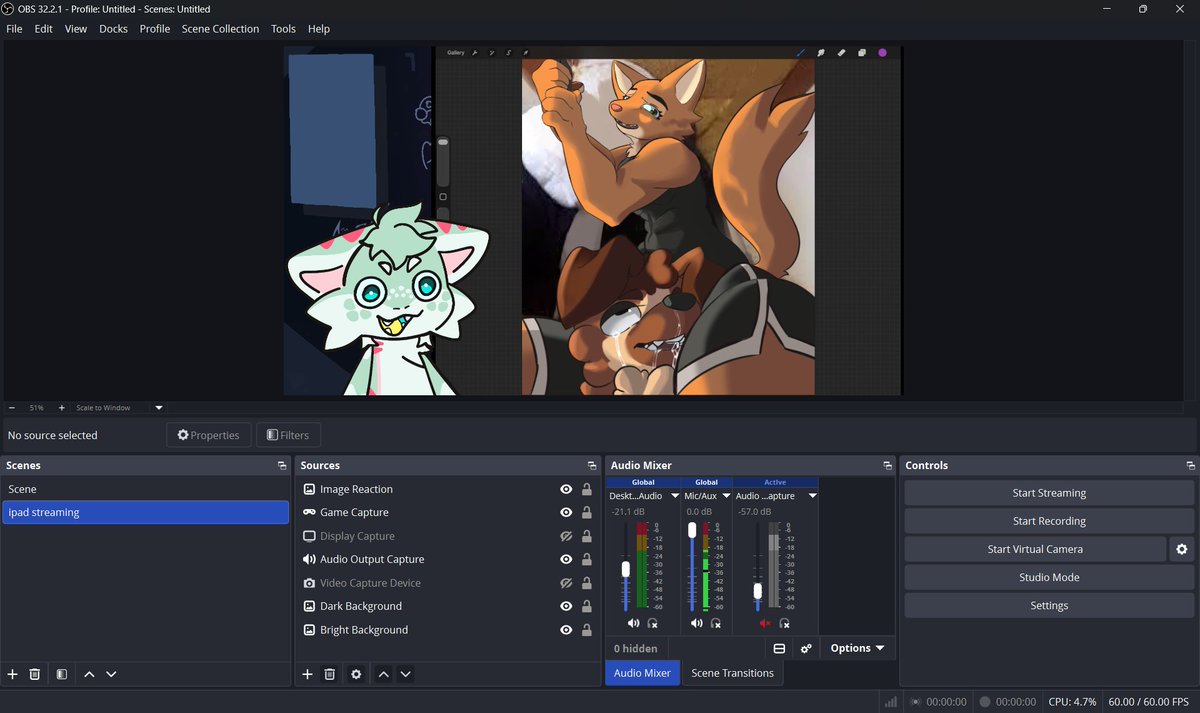Float the Scenes dock with its popout icon
Image resolution: width=1200 pixels, height=713 pixels.
282,466
